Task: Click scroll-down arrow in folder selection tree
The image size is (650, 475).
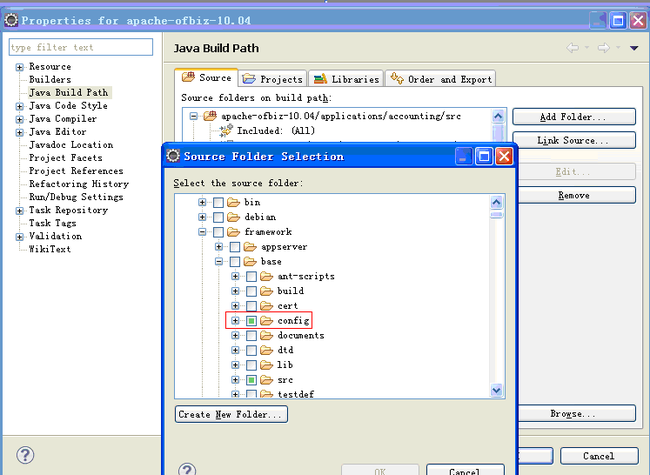Action: tap(496, 390)
